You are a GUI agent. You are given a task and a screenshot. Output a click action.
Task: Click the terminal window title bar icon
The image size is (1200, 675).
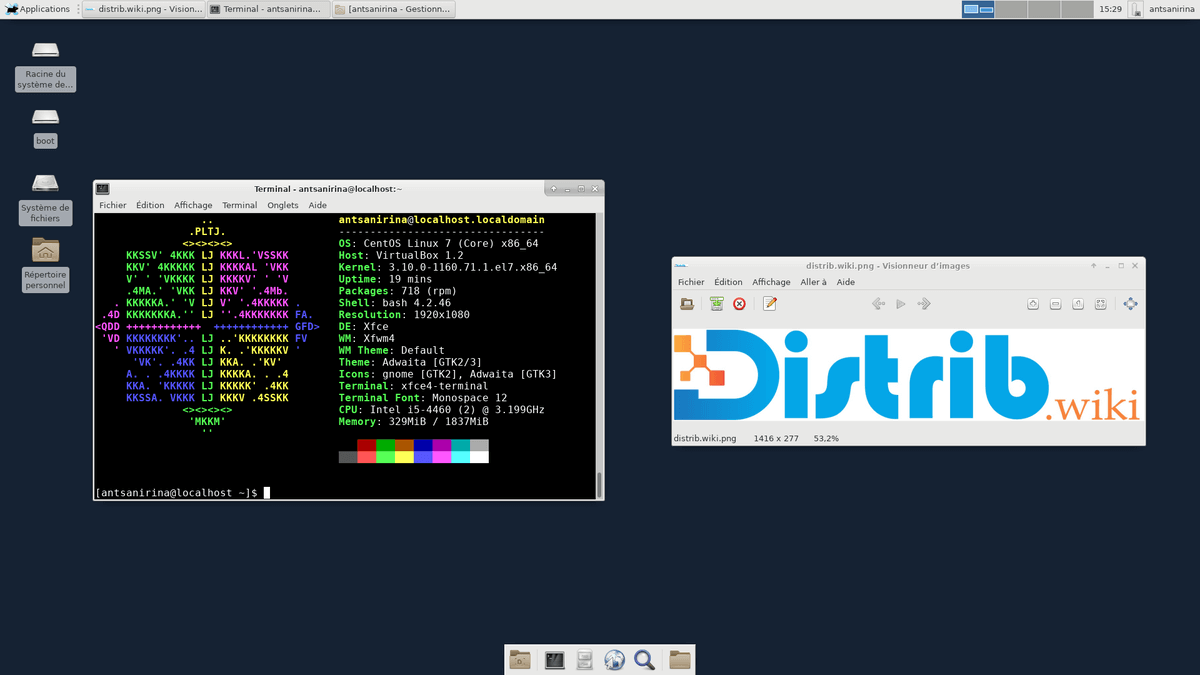pos(102,188)
